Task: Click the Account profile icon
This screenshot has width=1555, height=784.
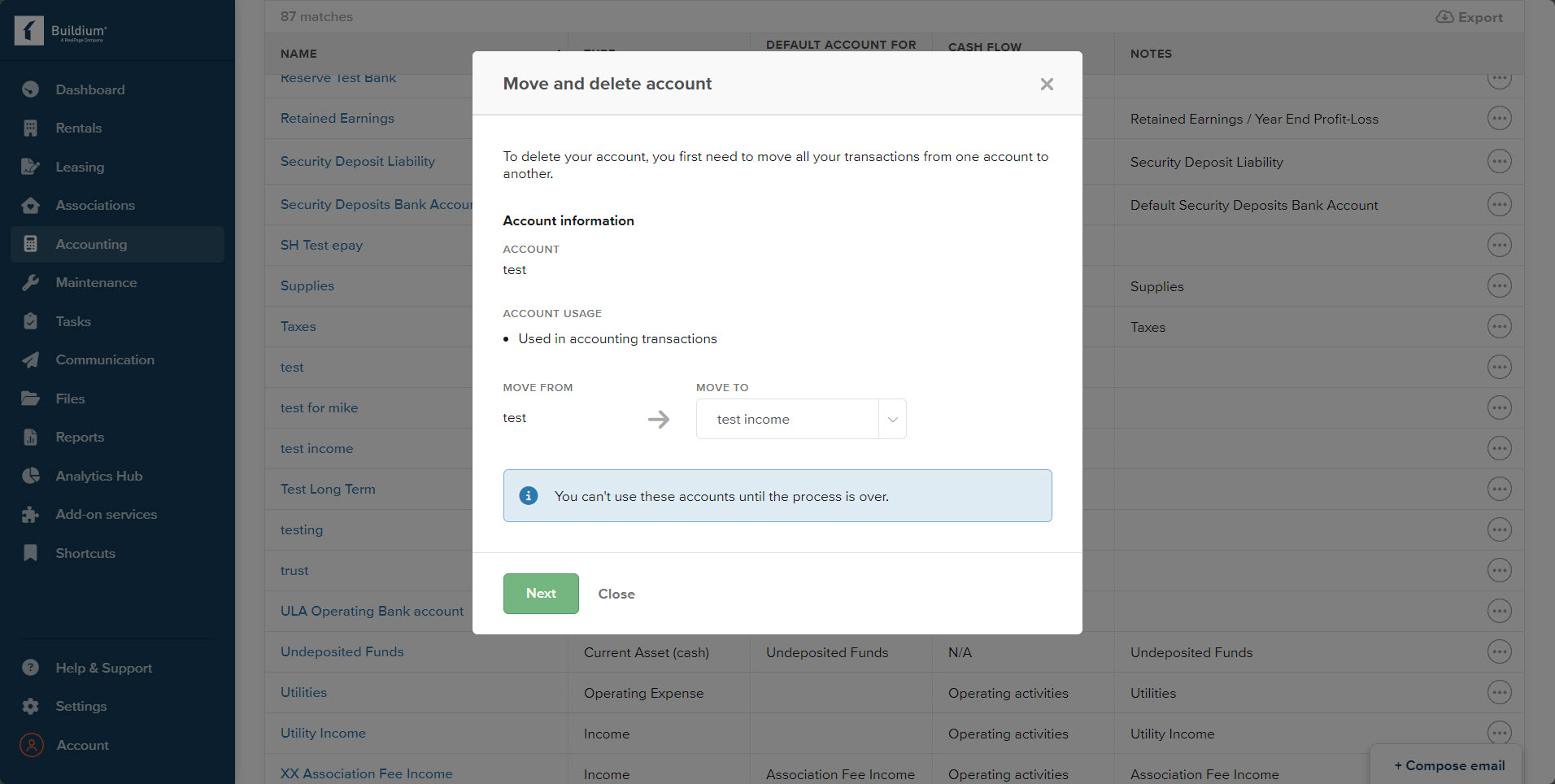Action: point(32,745)
